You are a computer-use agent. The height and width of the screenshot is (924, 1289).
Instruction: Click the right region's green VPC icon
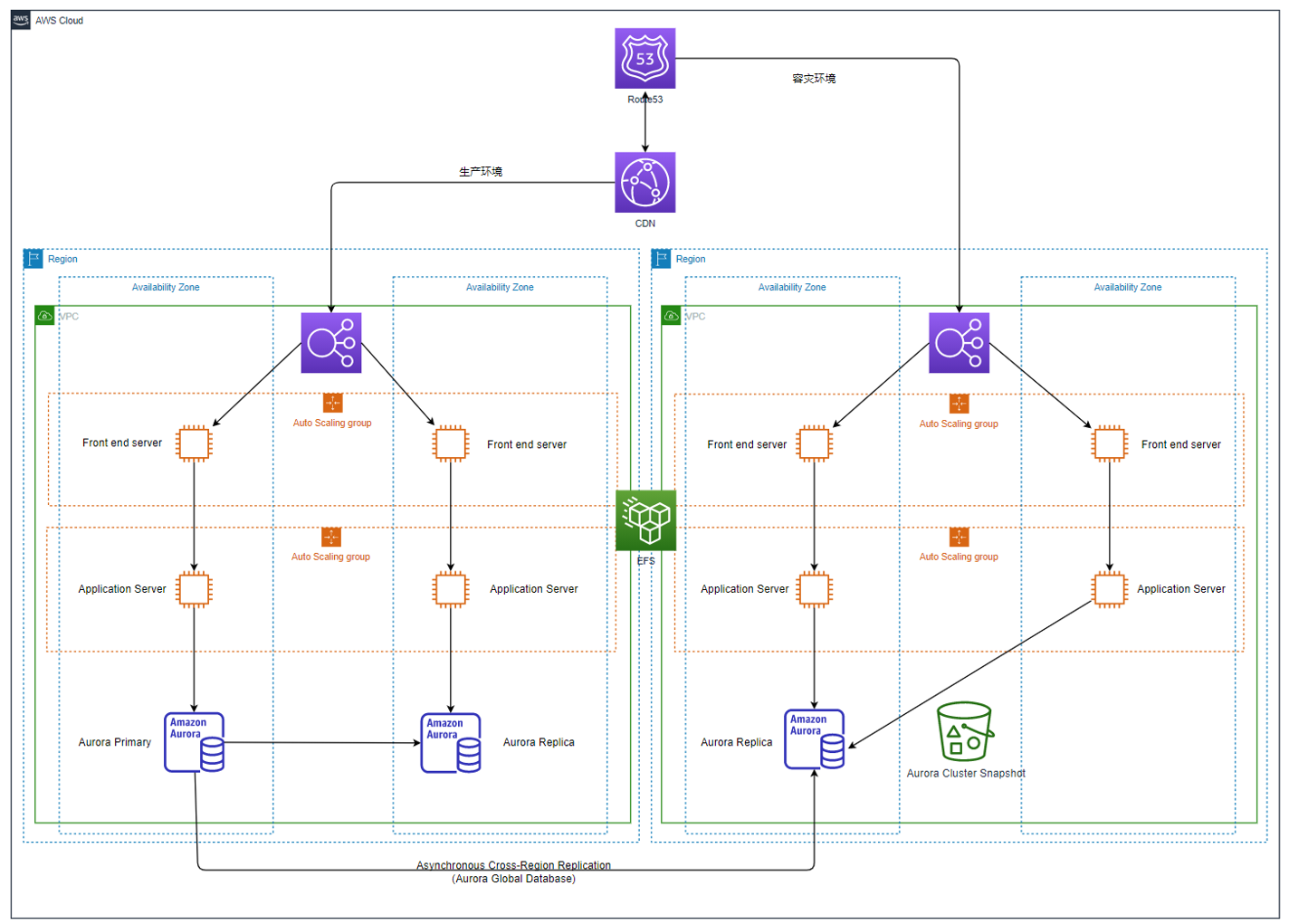tap(672, 316)
